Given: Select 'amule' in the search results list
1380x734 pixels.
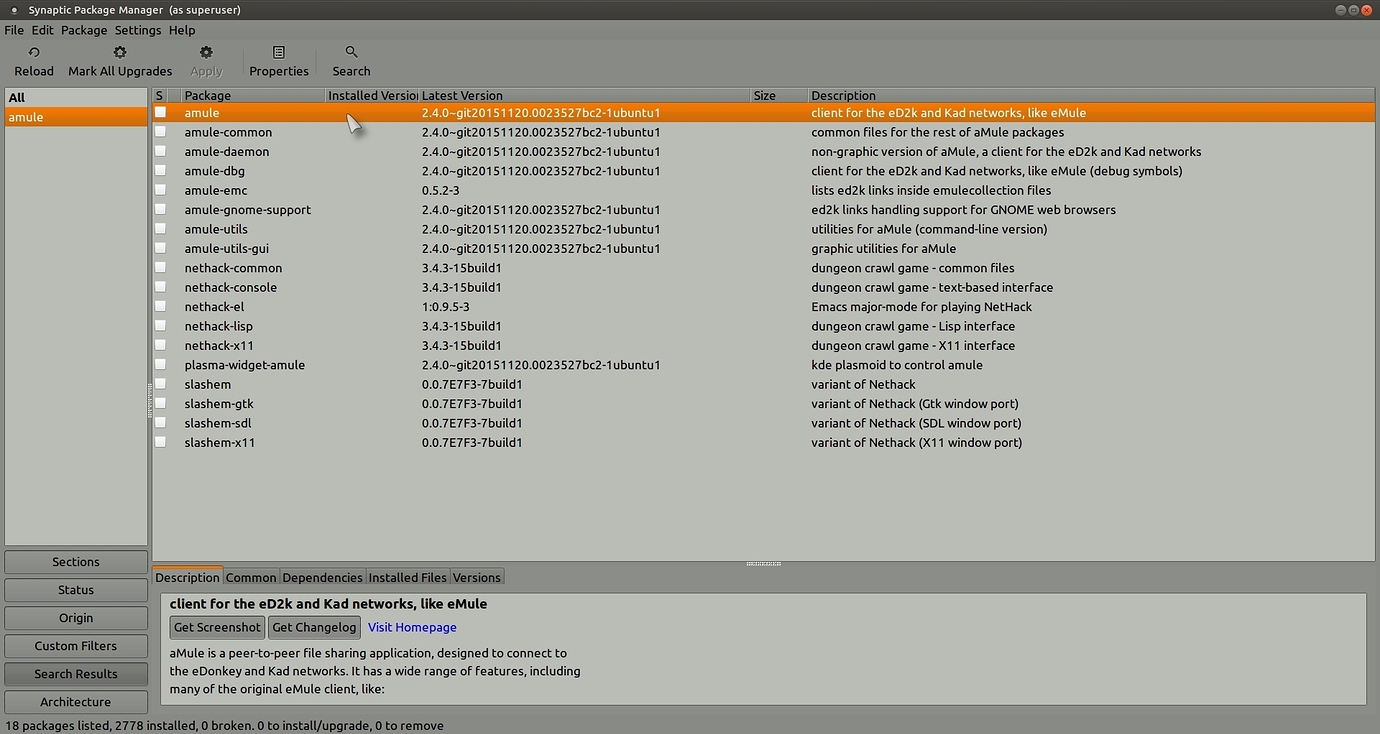Looking at the screenshot, I should (x=76, y=117).
